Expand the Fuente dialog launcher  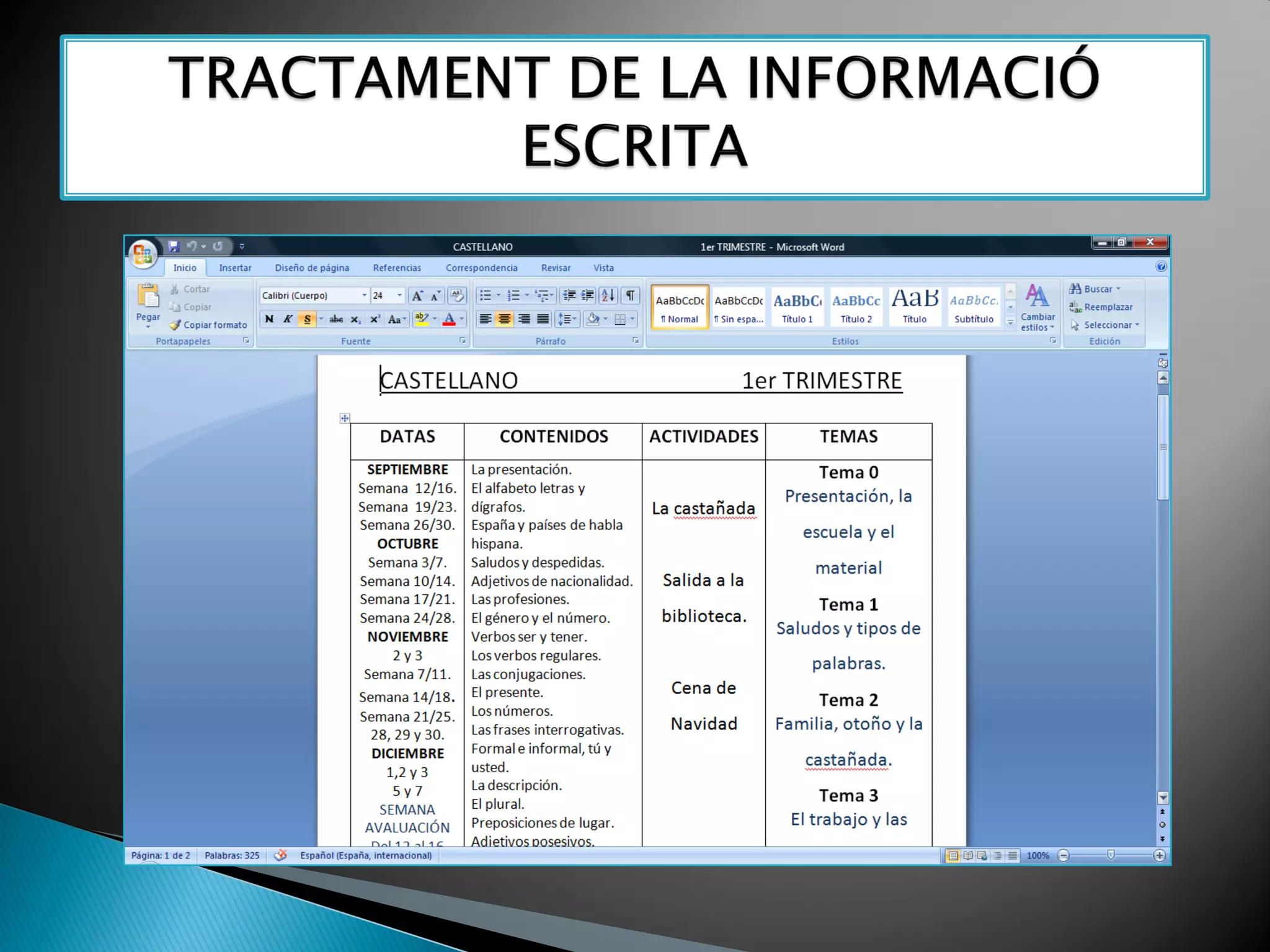point(463,341)
